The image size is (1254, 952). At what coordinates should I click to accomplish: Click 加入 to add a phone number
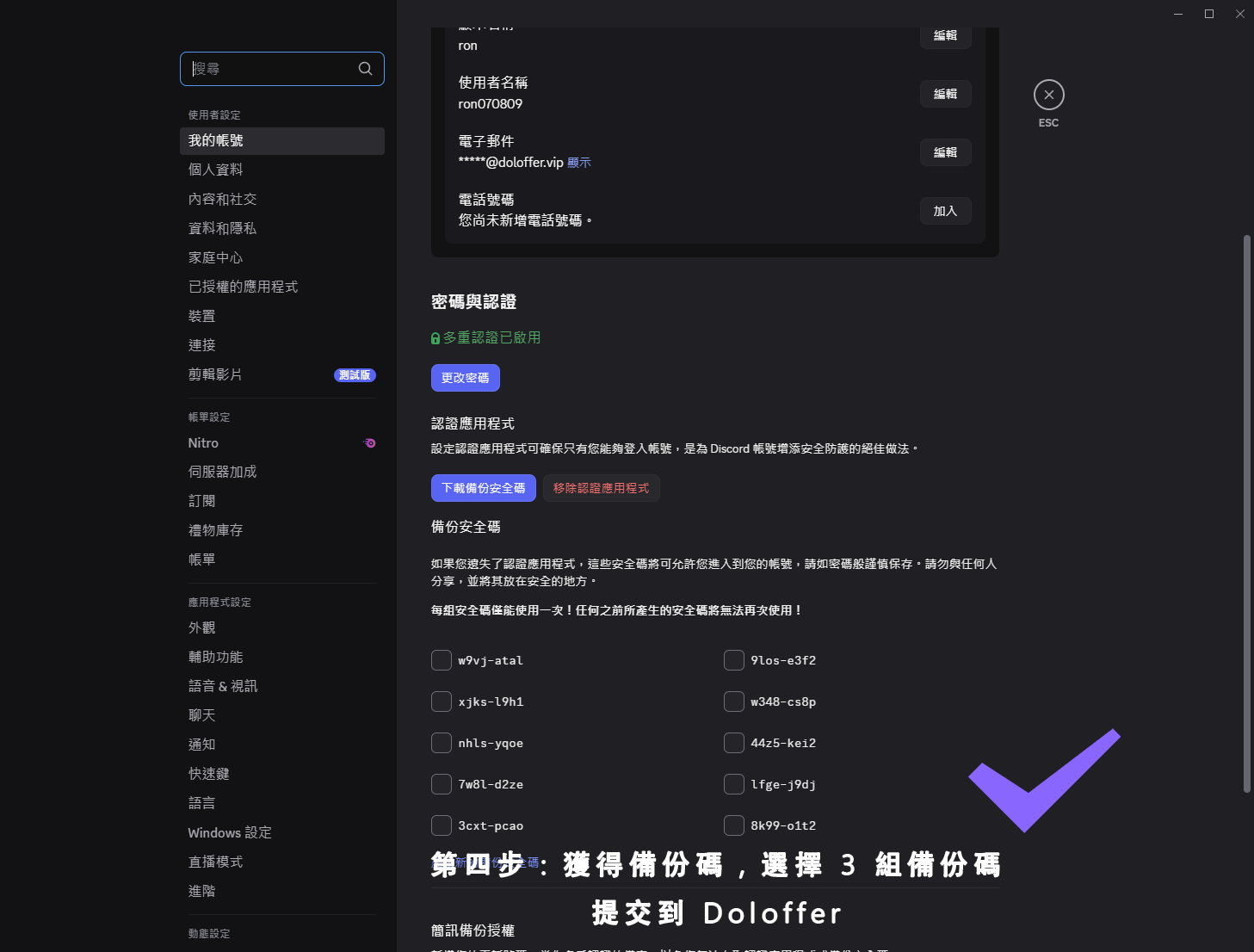click(x=946, y=211)
